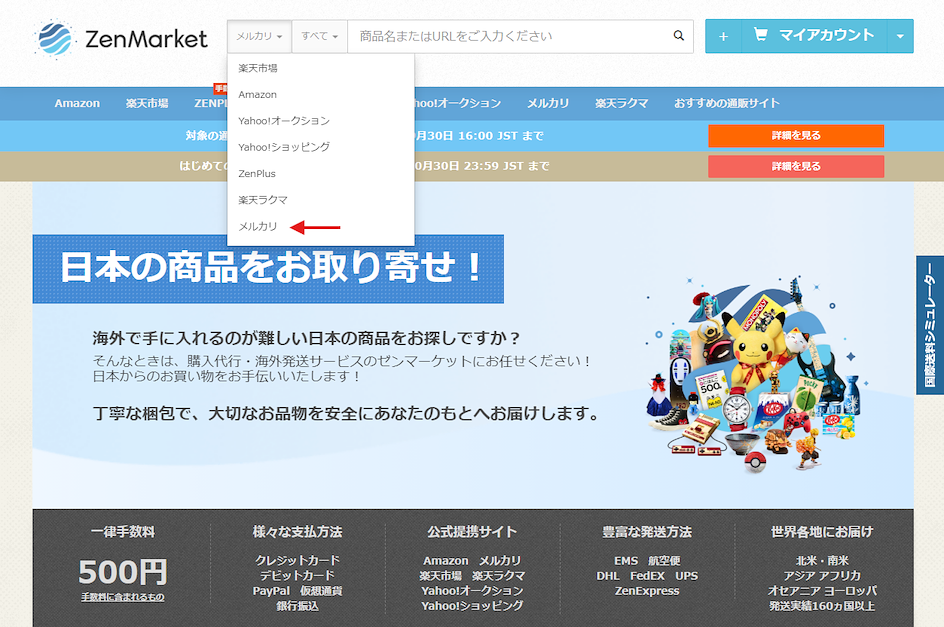Open 楽天市場 in the blue navigation bar

click(147, 103)
